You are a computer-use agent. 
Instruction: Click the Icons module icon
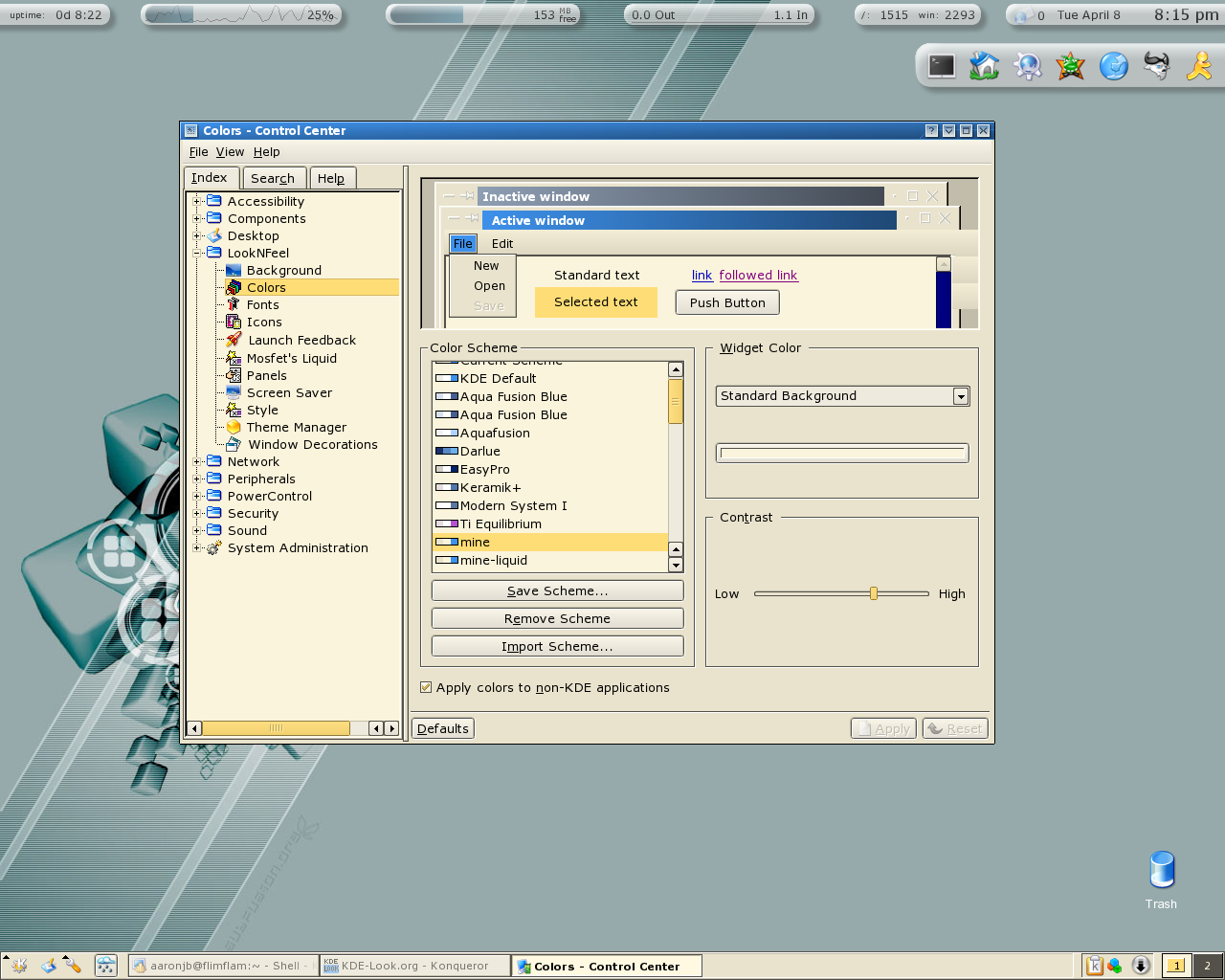click(x=234, y=323)
